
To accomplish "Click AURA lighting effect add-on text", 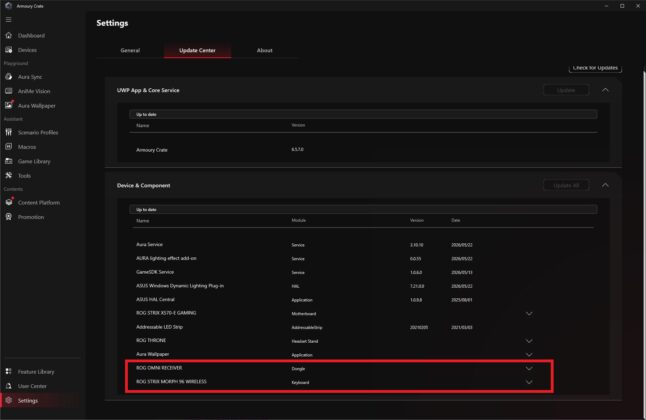I will (x=166, y=258).
